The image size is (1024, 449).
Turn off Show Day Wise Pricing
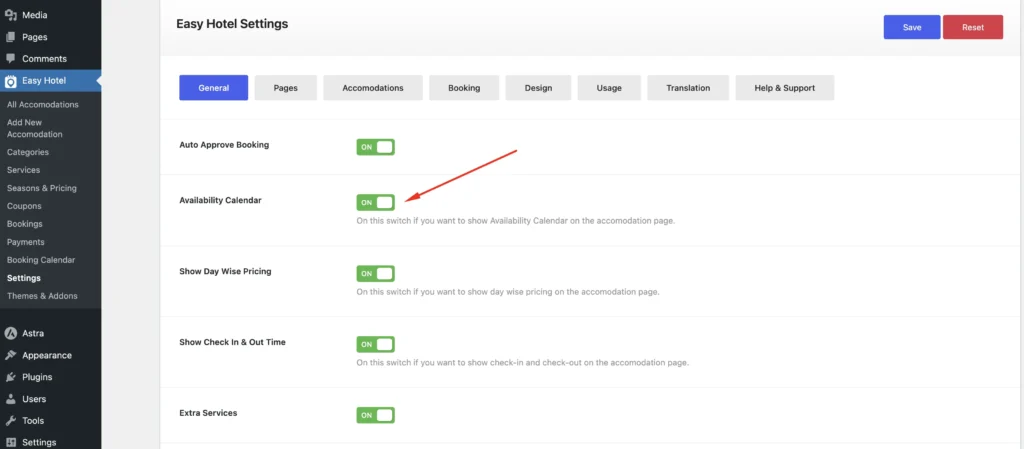tap(375, 273)
